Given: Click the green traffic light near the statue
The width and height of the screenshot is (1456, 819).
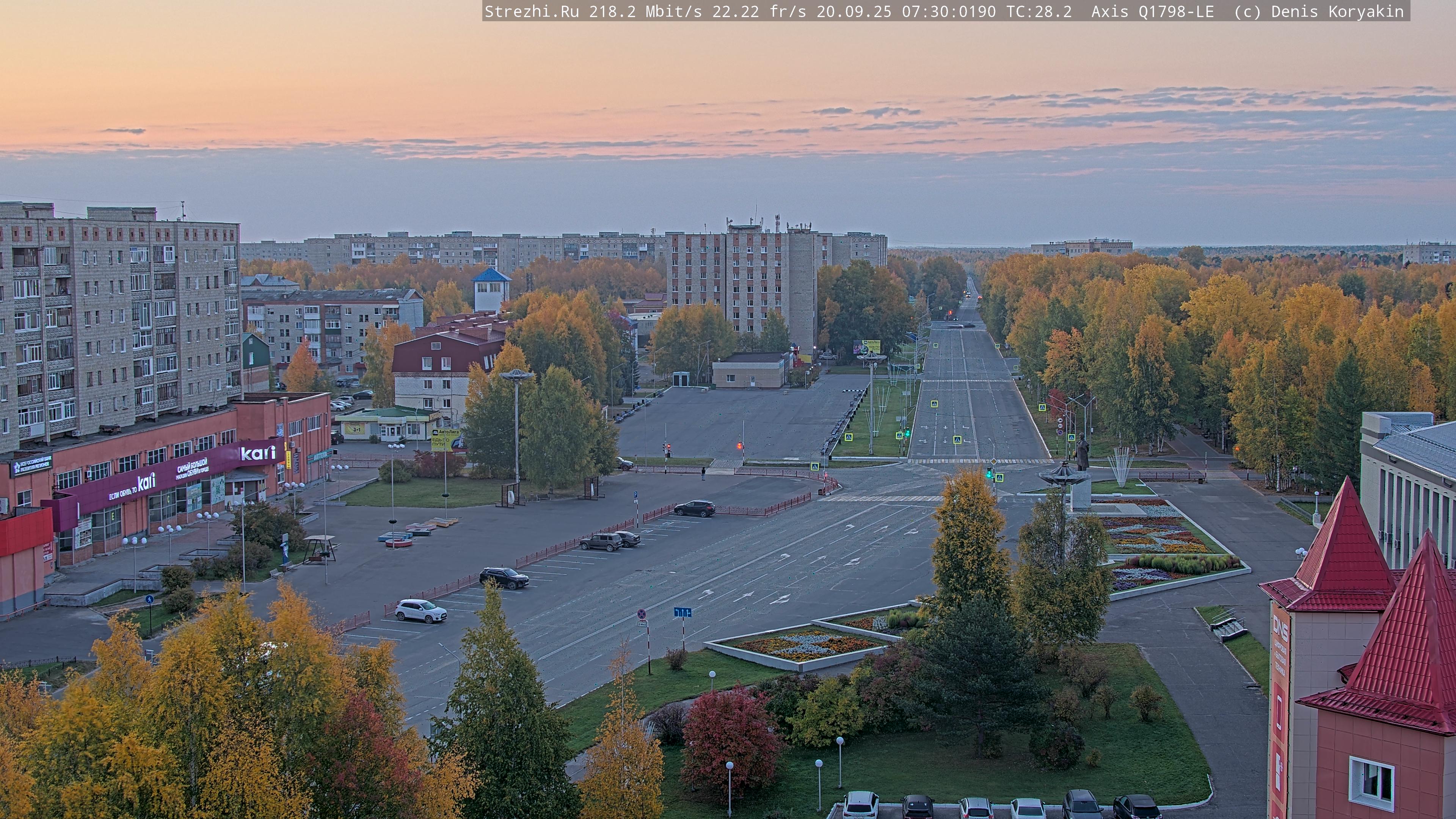Looking at the screenshot, I should [989, 474].
